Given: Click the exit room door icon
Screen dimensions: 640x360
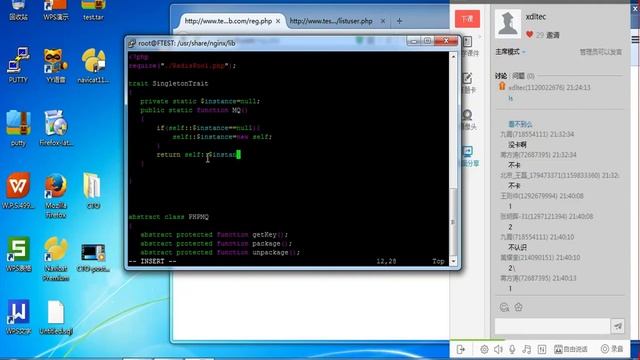Looking at the screenshot, I should (461, 349).
